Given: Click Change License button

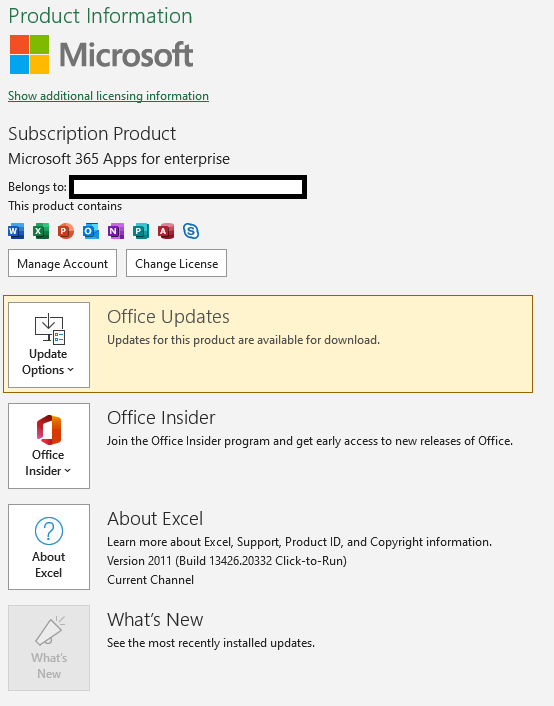Looking at the screenshot, I should click(176, 263).
